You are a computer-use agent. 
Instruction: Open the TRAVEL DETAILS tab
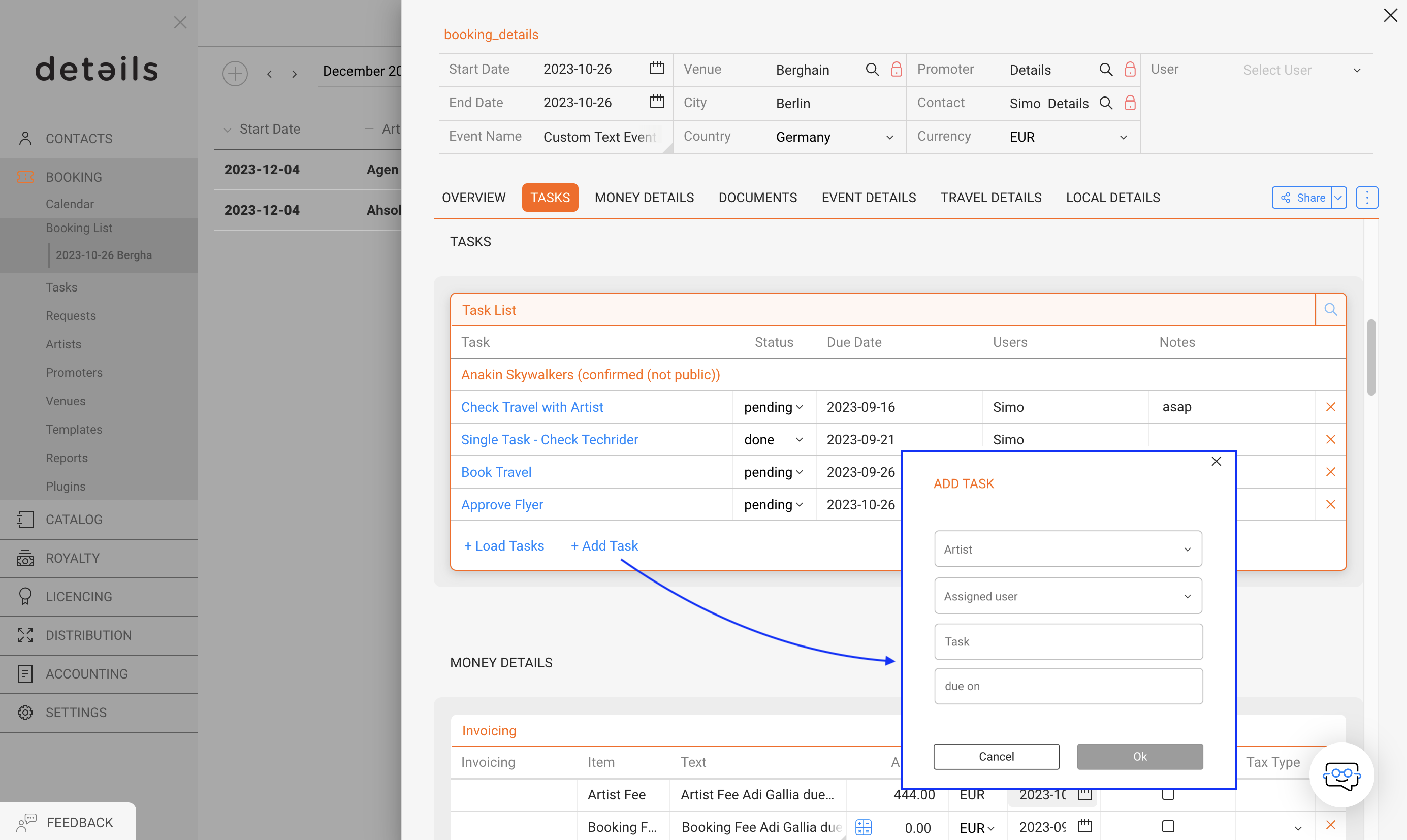point(990,198)
